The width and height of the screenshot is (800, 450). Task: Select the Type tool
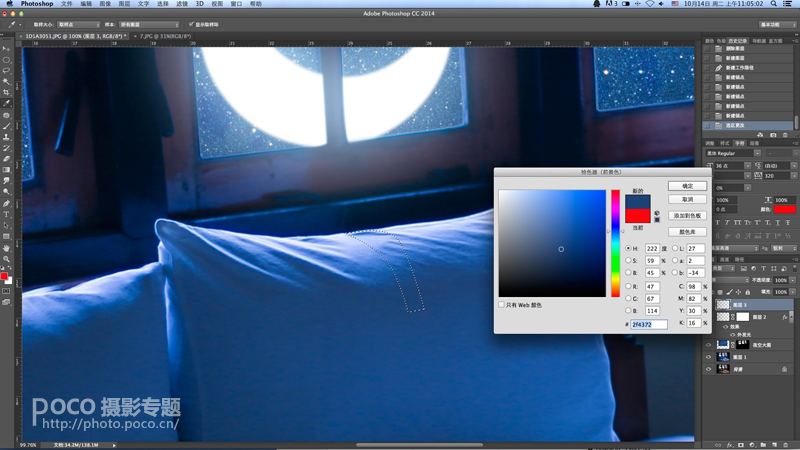tap(6, 214)
